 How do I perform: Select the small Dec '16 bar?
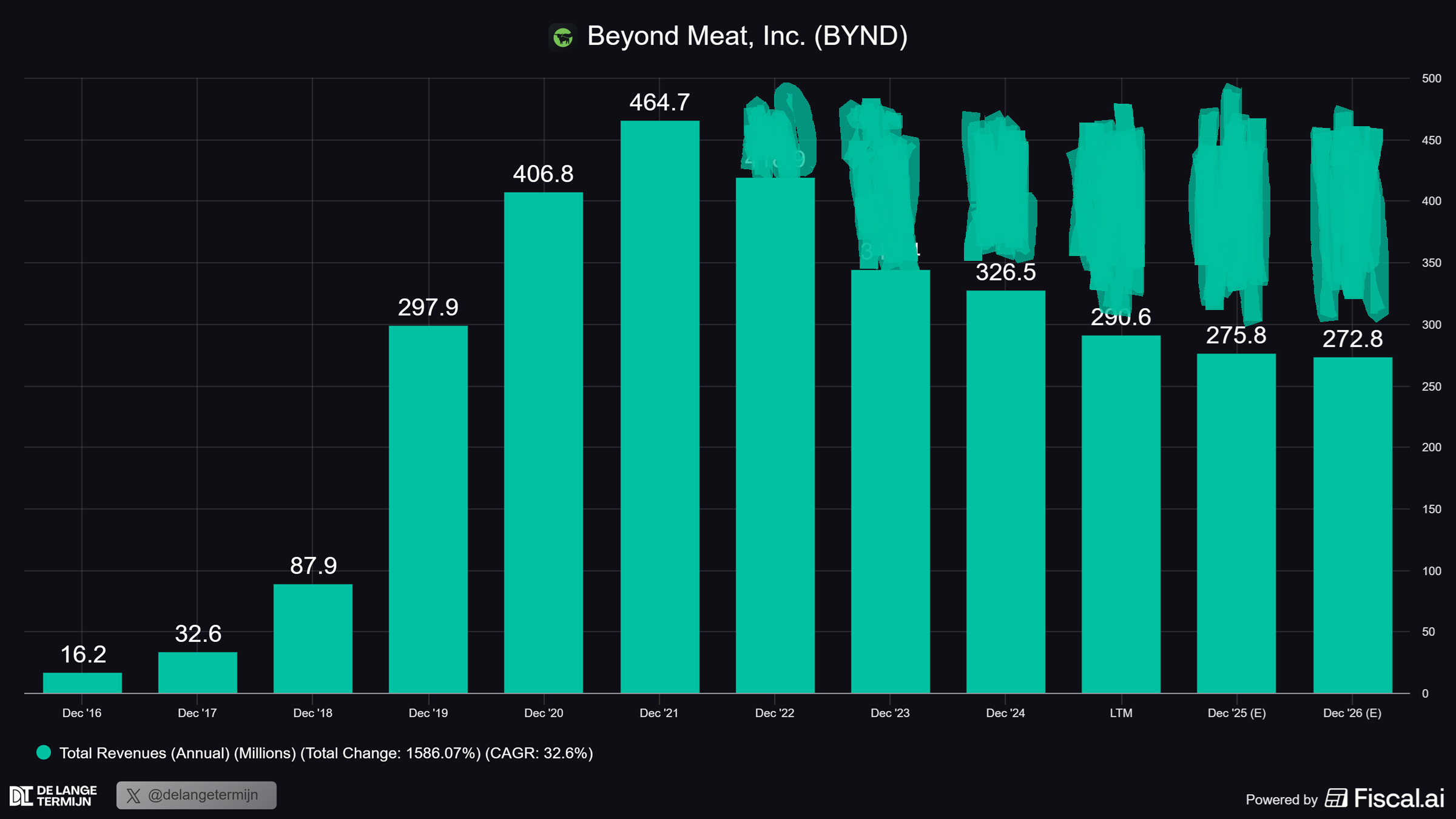pyautogui.click(x=83, y=682)
